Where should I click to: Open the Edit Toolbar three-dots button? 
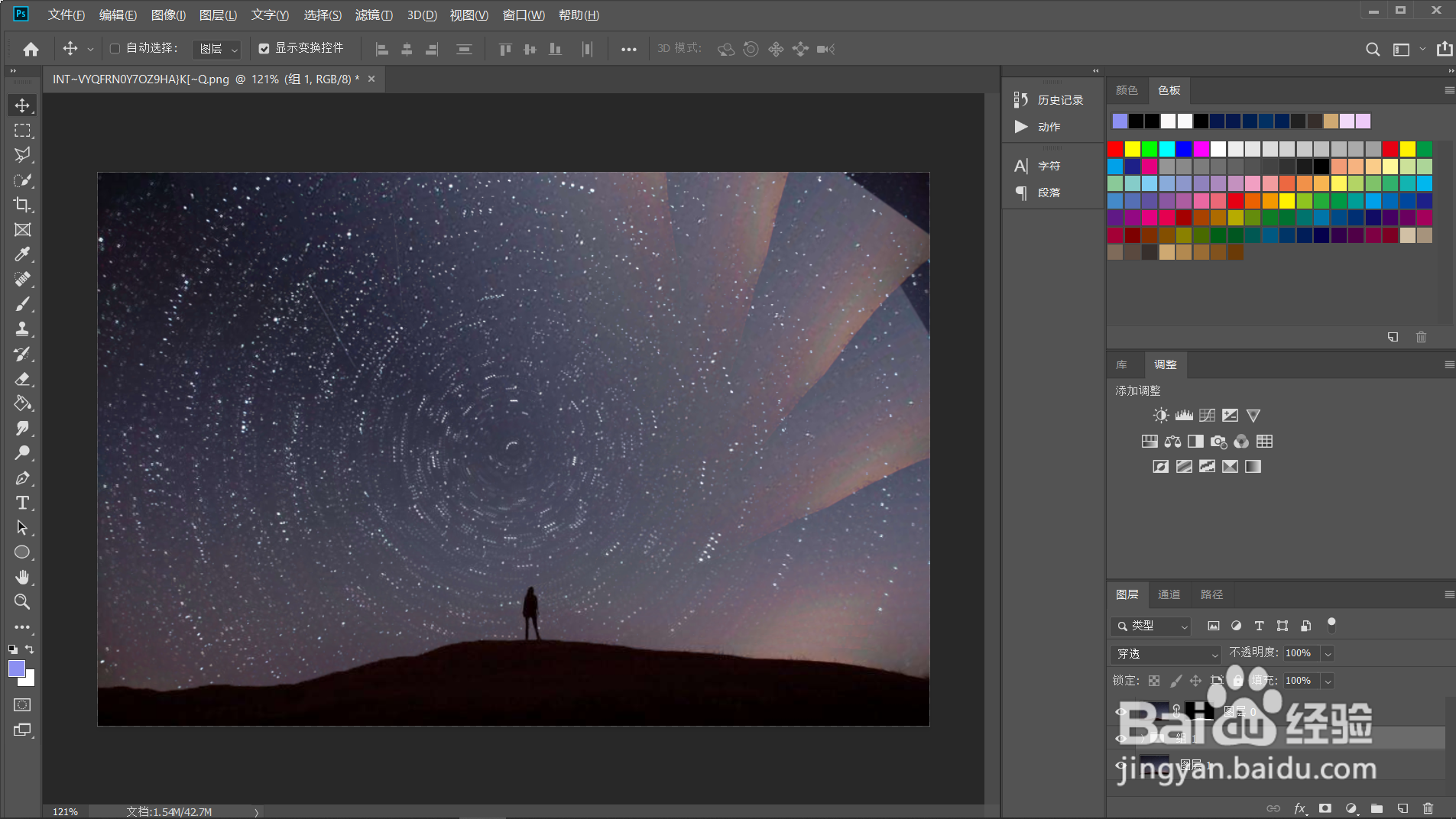tap(22, 627)
